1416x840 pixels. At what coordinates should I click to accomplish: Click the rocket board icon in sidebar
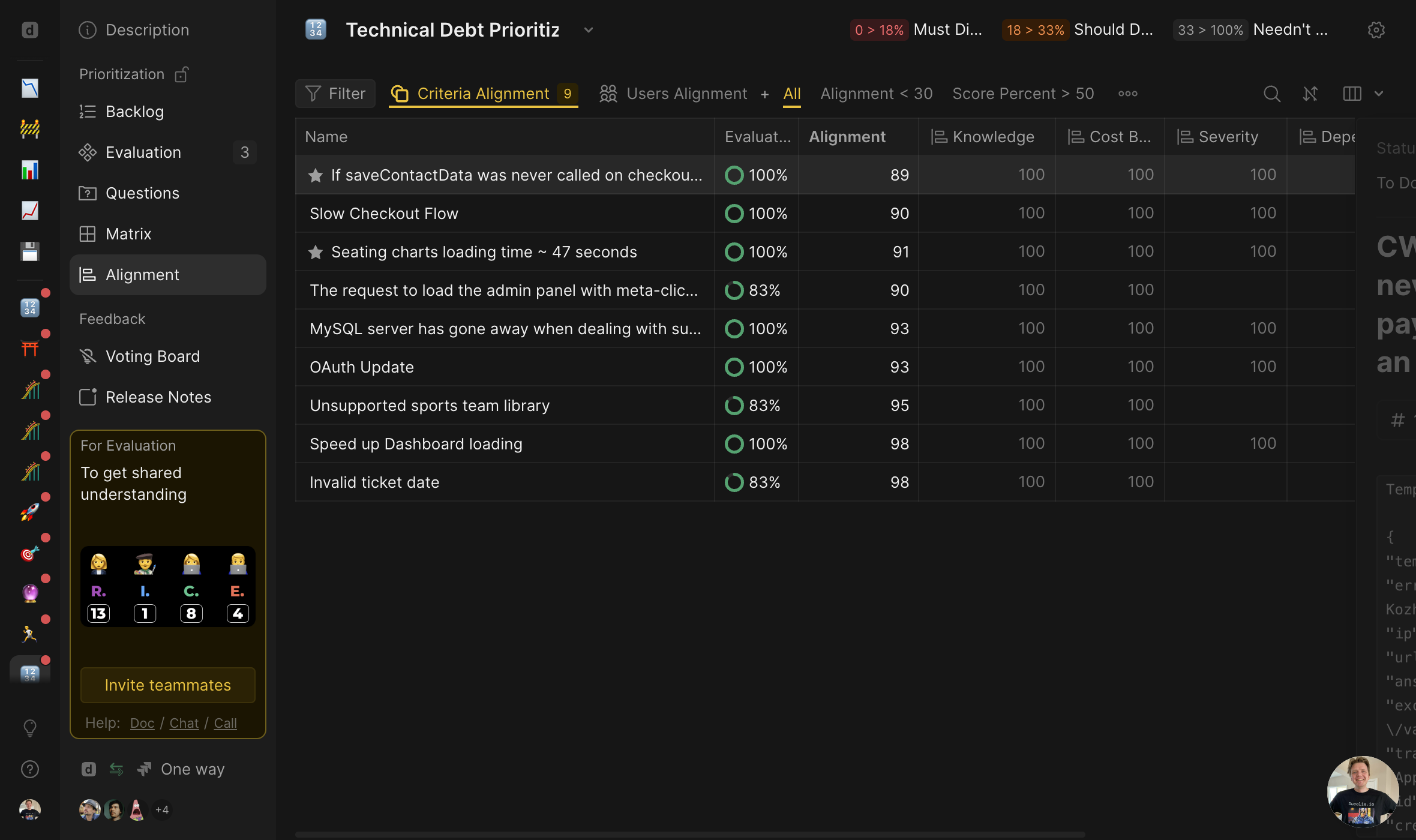(x=30, y=512)
